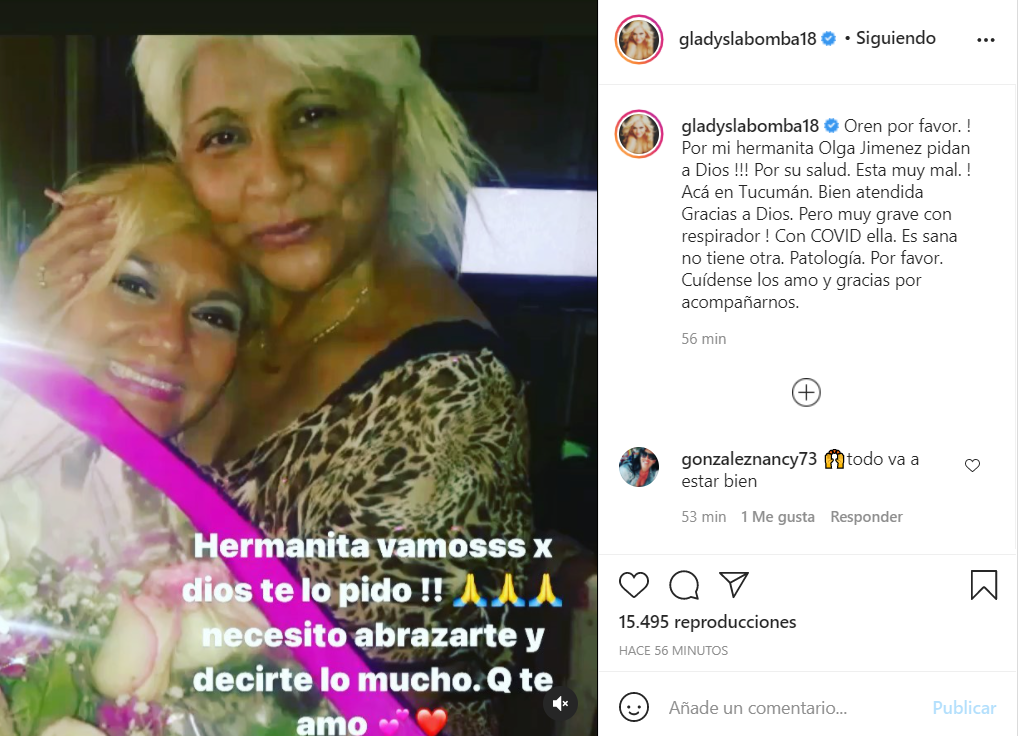Save the post with the bookmark icon
Screen dimensions: 1018x736
[x=984, y=585]
